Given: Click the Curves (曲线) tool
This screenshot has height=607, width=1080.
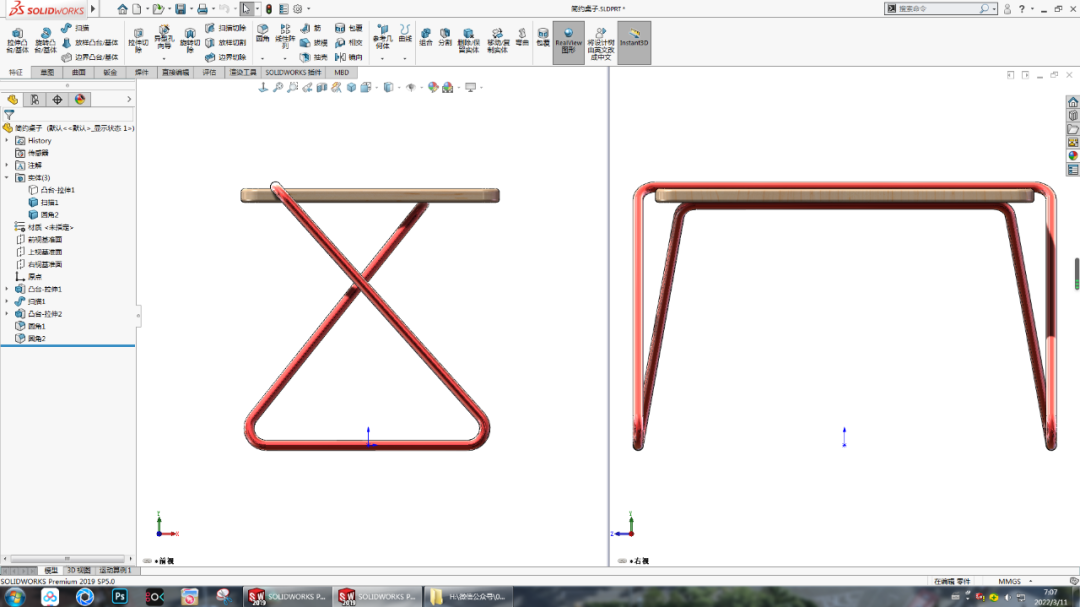Looking at the screenshot, I should pyautogui.click(x=405, y=34).
